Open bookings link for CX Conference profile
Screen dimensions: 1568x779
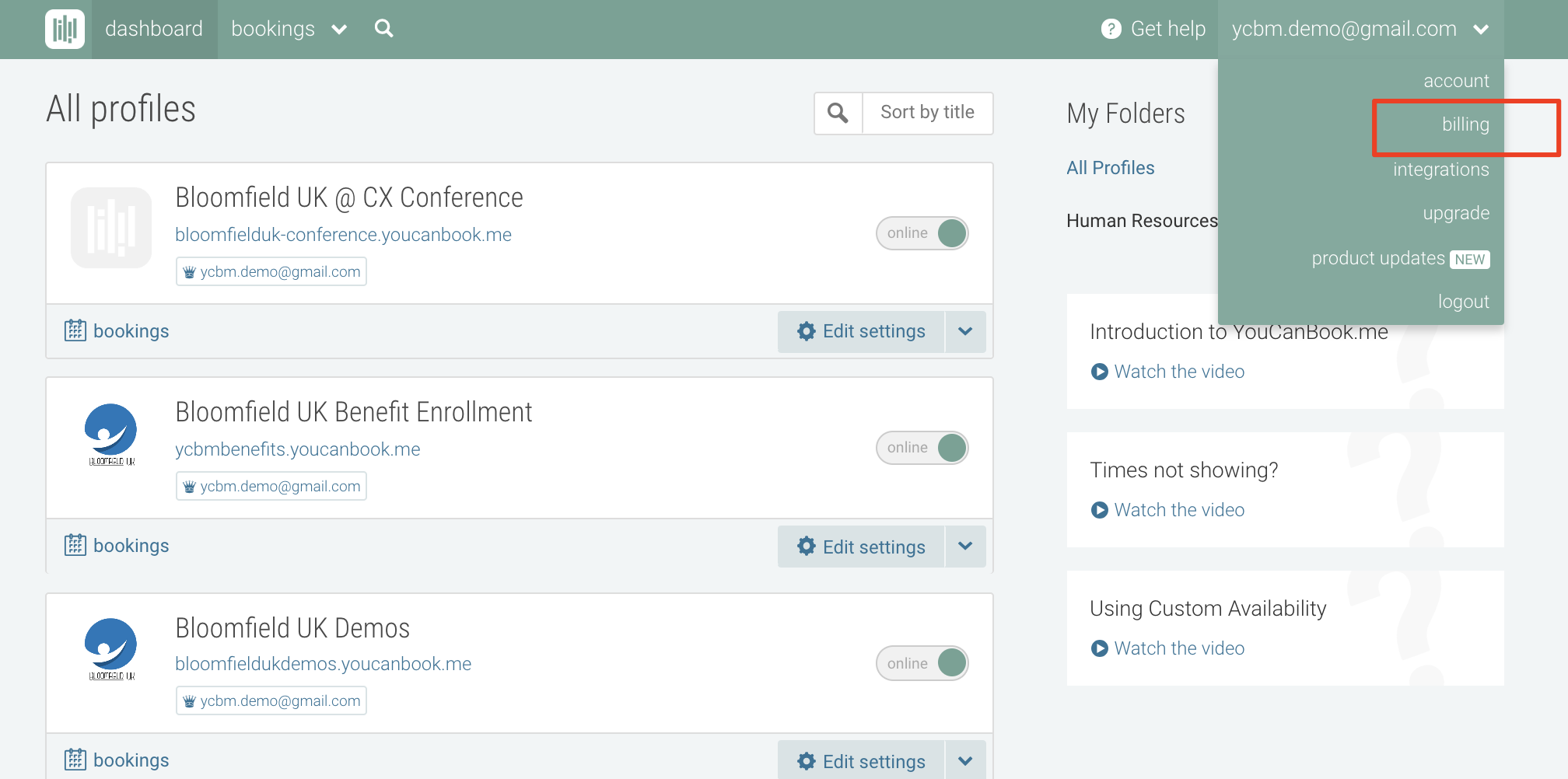(x=131, y=331)
